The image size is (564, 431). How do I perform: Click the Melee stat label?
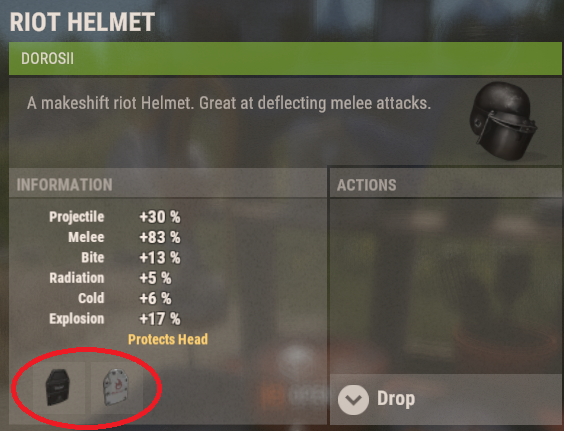pyautogui.click(x=86, y=237)
